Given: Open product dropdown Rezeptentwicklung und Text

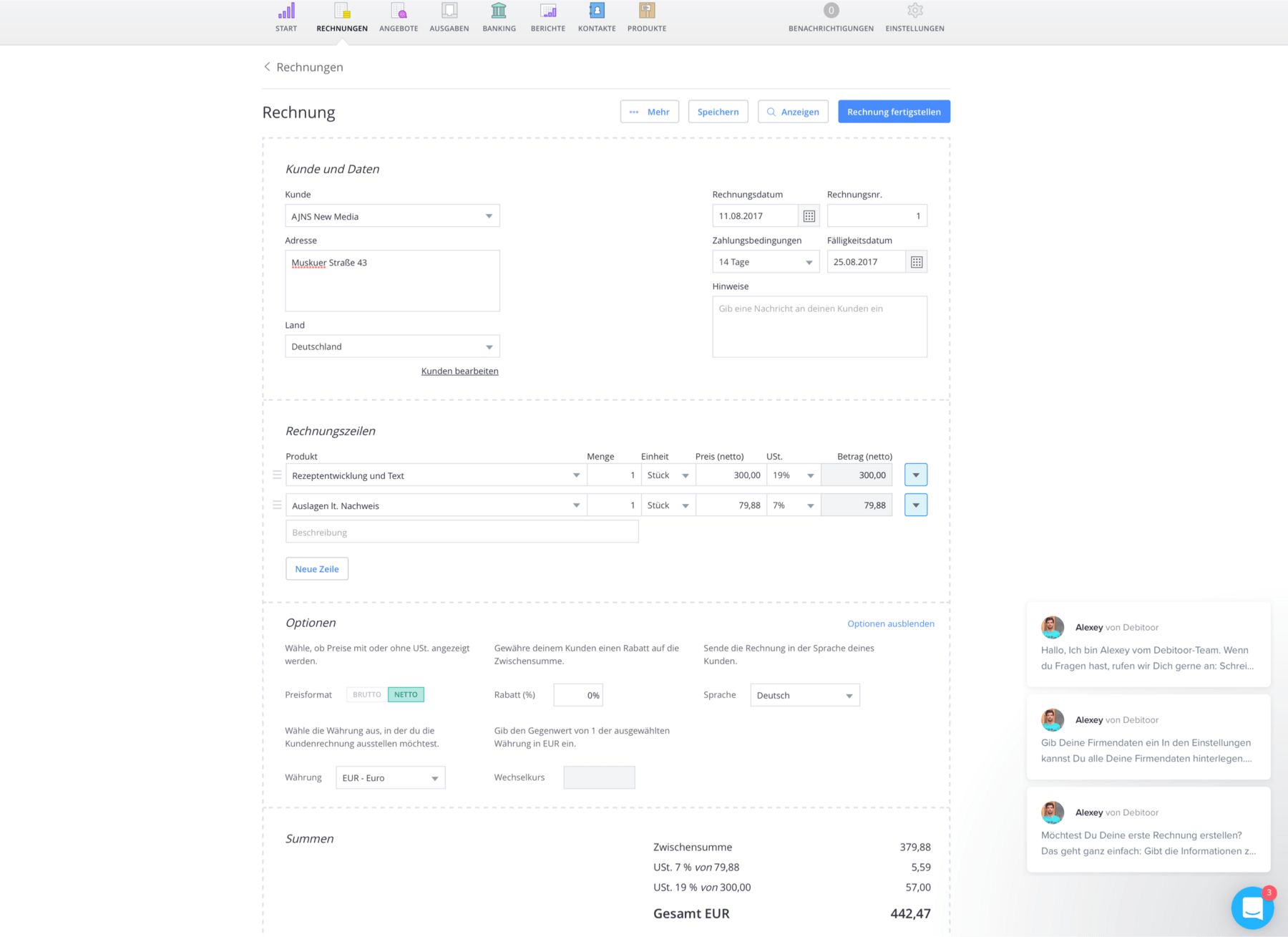Looking at the screenshot, I should click(436, 475).
